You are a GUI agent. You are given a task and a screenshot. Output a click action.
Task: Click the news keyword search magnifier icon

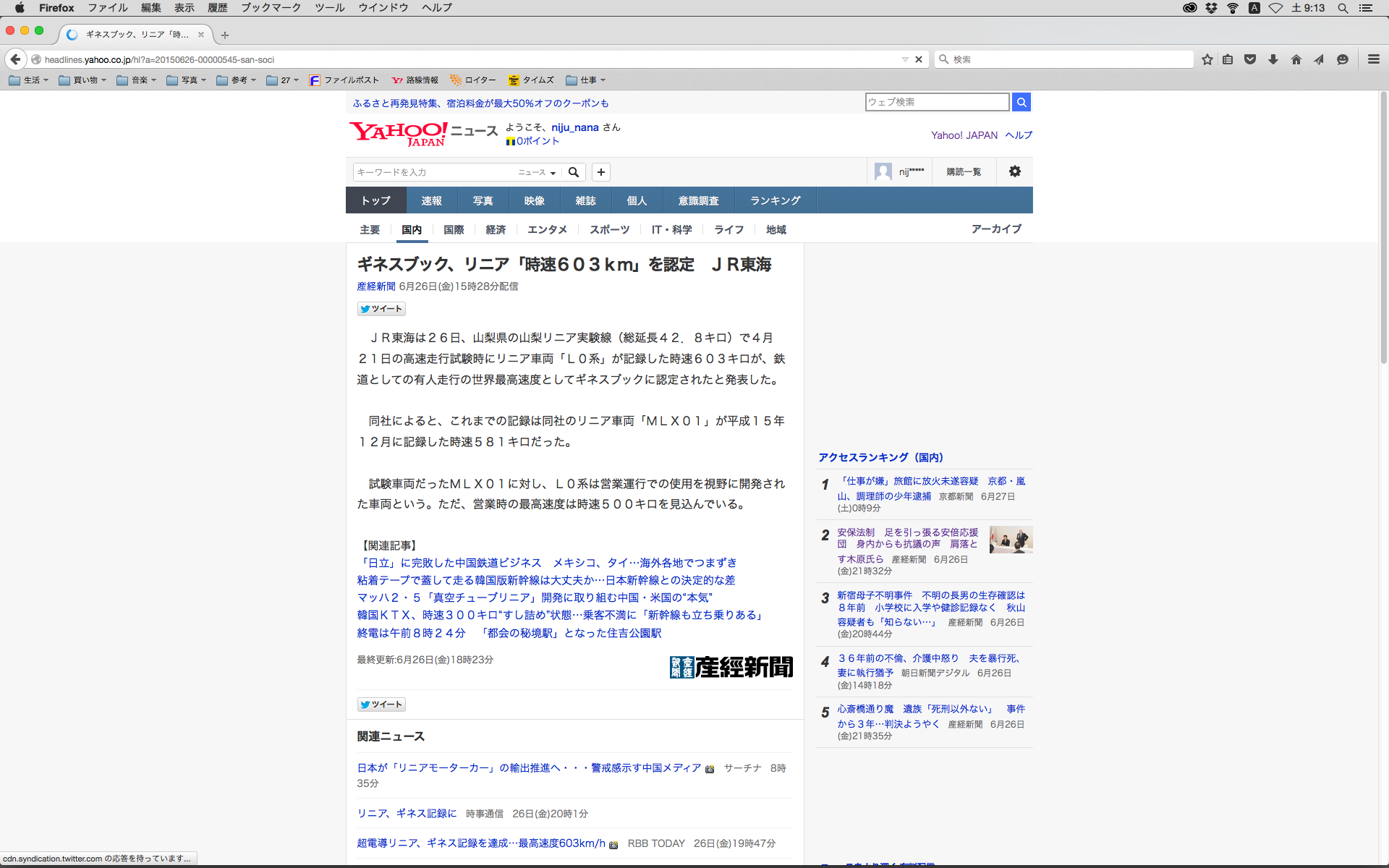pos(574,172)
